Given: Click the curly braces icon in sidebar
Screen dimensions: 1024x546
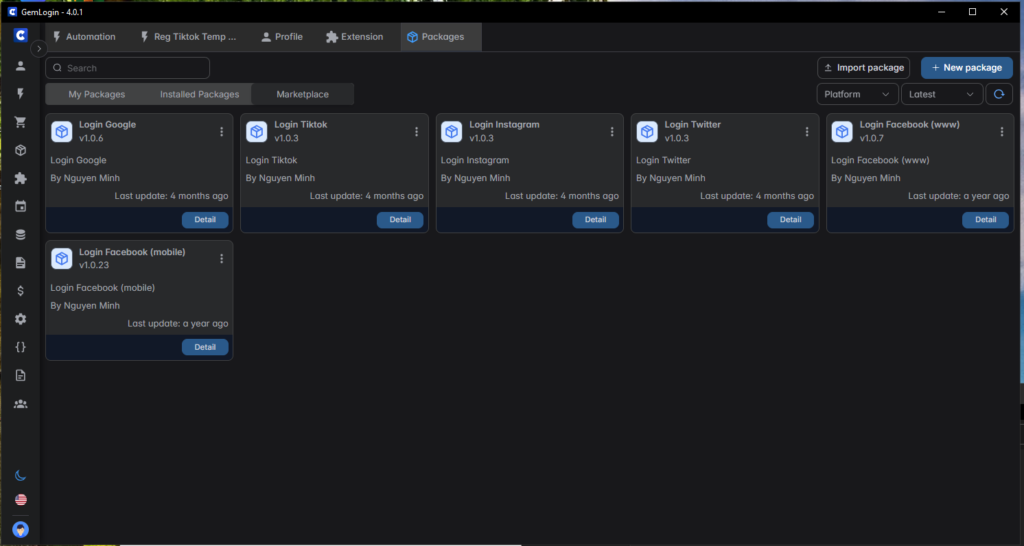Looking at the screenshot, I should (20, 347).
